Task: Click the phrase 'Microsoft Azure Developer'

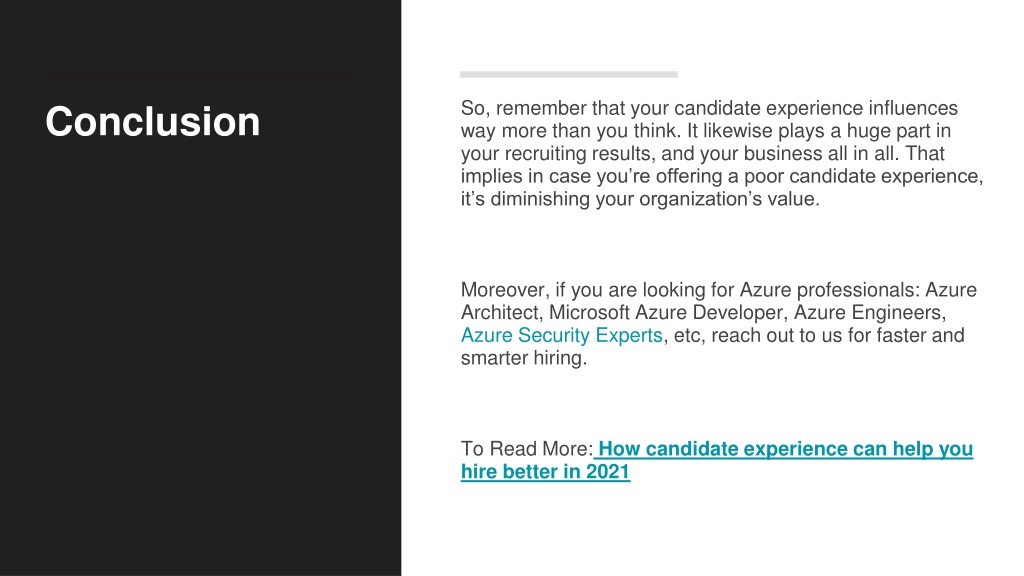Action: tap(668, 312)
